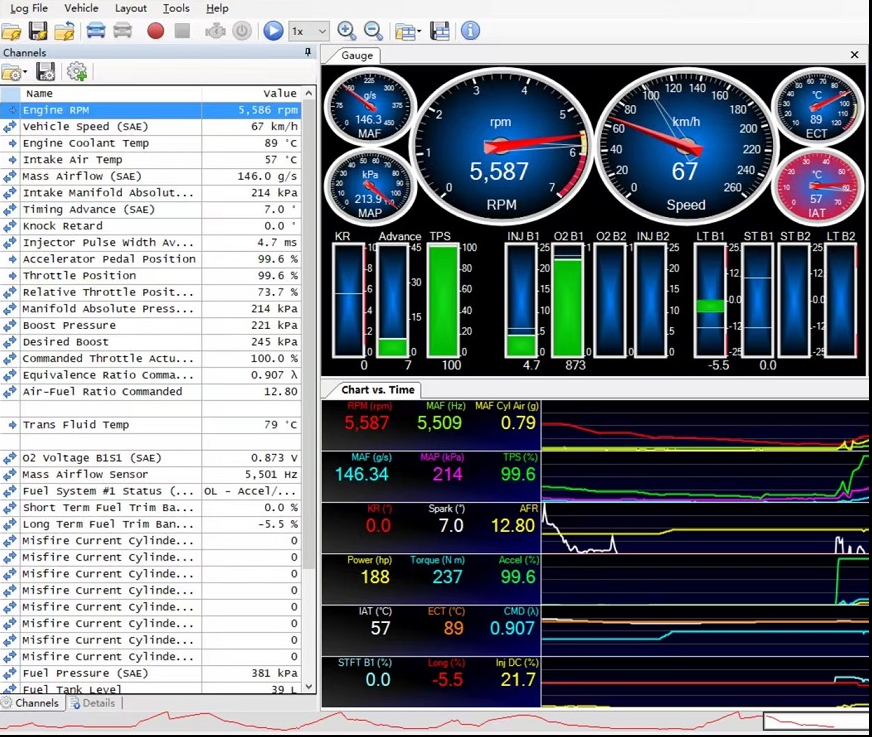The height and width of the screenshot is (737, 872).
Task: Open the Help menu
Action: 217,8
